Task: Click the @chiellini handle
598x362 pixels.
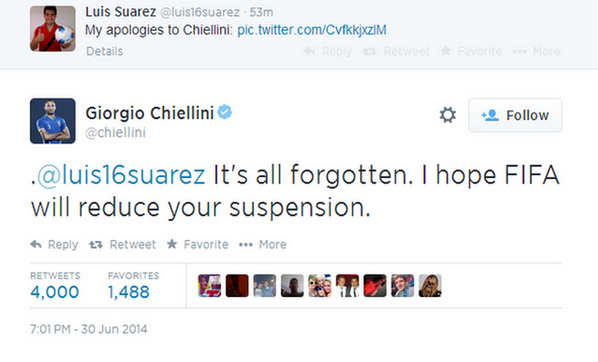Action: [x=115, y=132]
